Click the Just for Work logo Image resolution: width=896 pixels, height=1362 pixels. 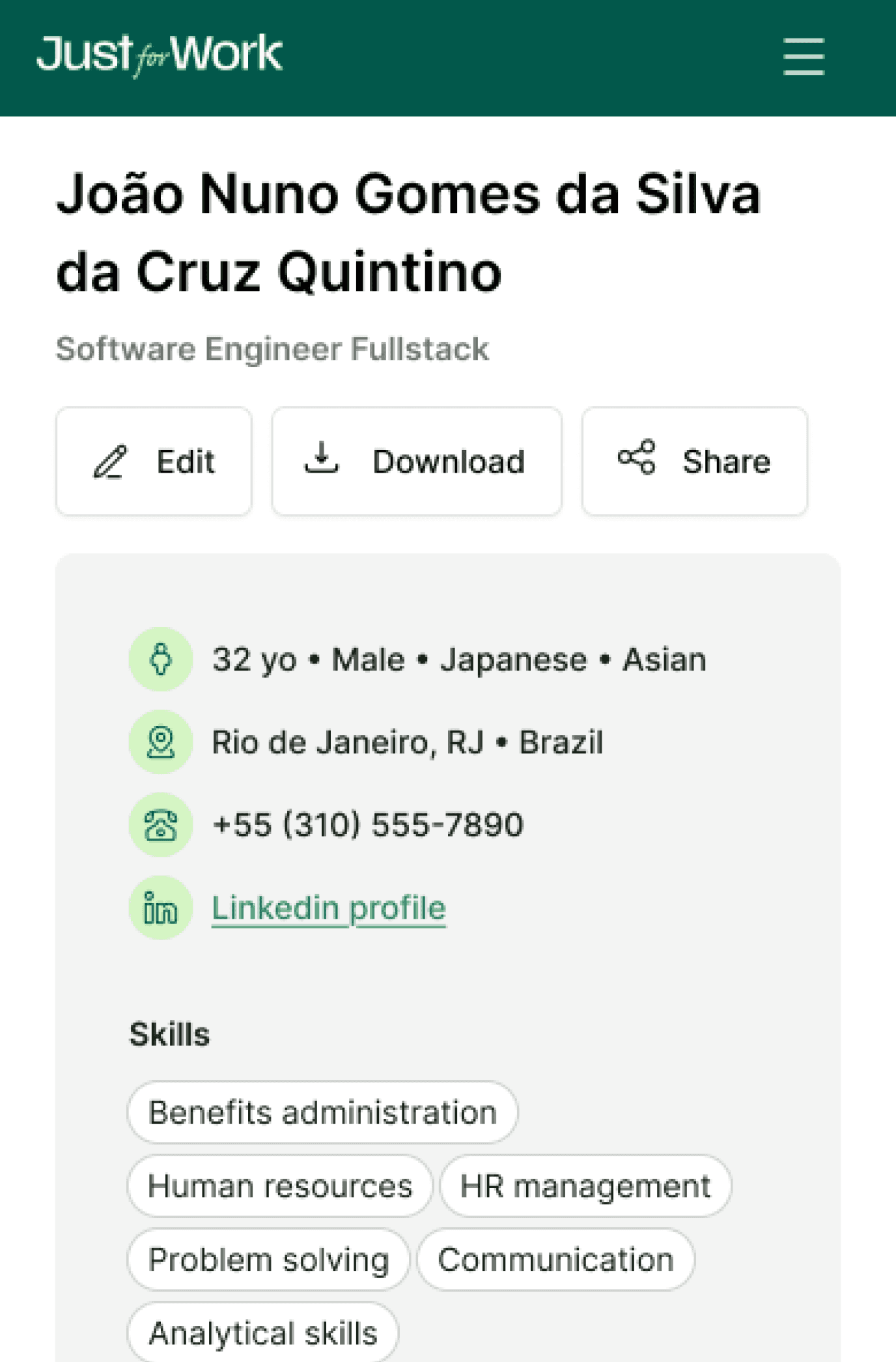(160, 55)
